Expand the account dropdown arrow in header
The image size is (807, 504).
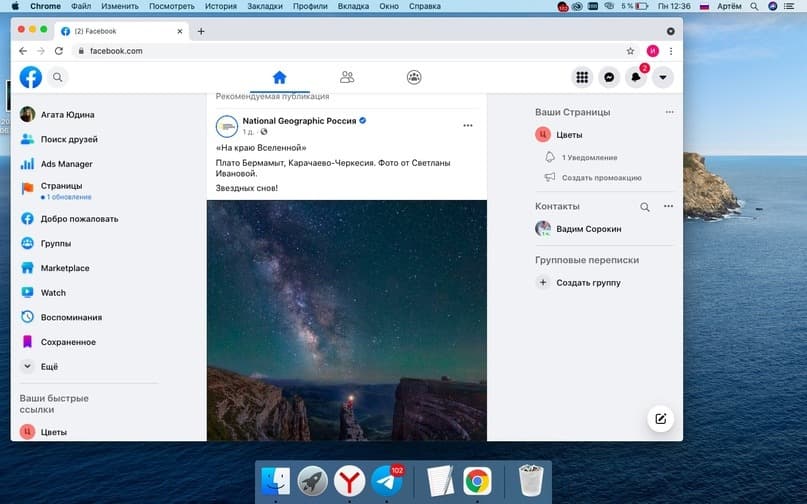click(x=663, y=77)
